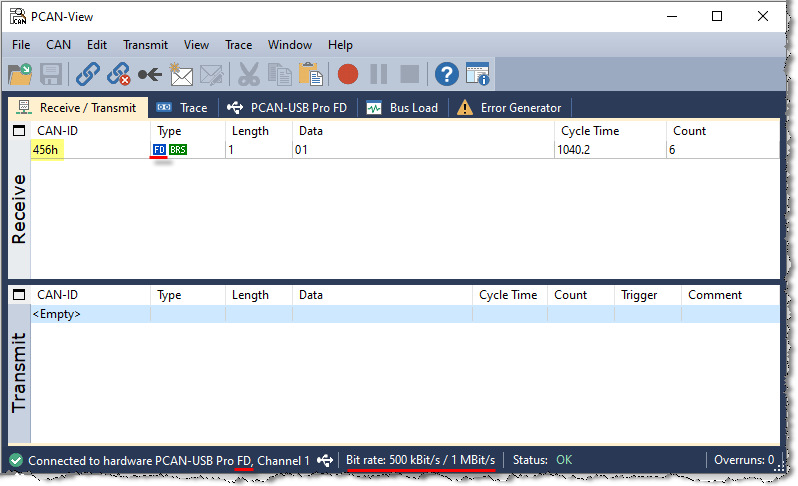Click cycle time value 1040.2

tap(574, 150)
